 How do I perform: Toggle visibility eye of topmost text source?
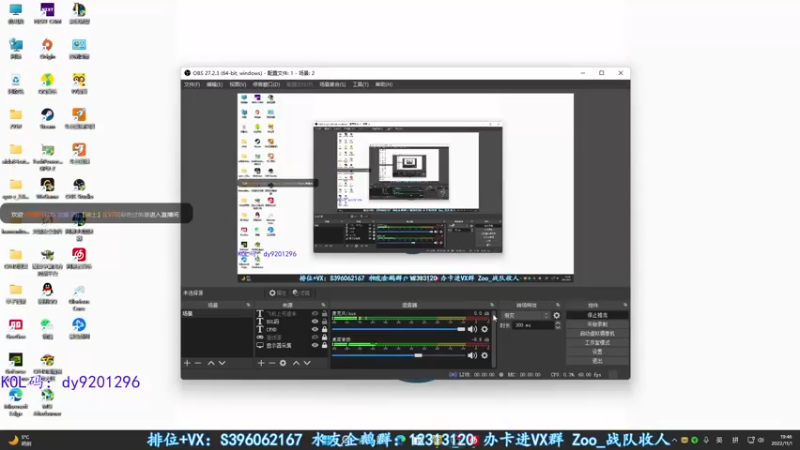click(x=315, y=314)
